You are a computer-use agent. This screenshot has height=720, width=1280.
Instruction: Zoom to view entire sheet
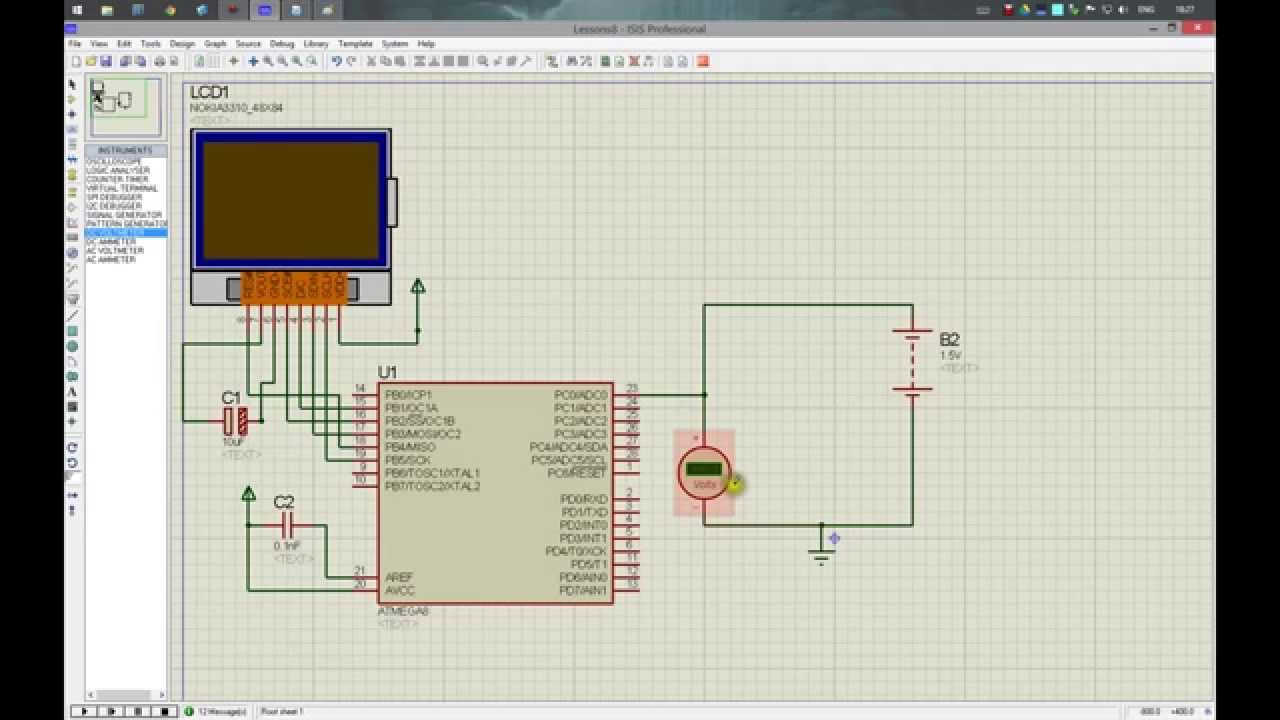pyautogui.click(x=296, y=61)
